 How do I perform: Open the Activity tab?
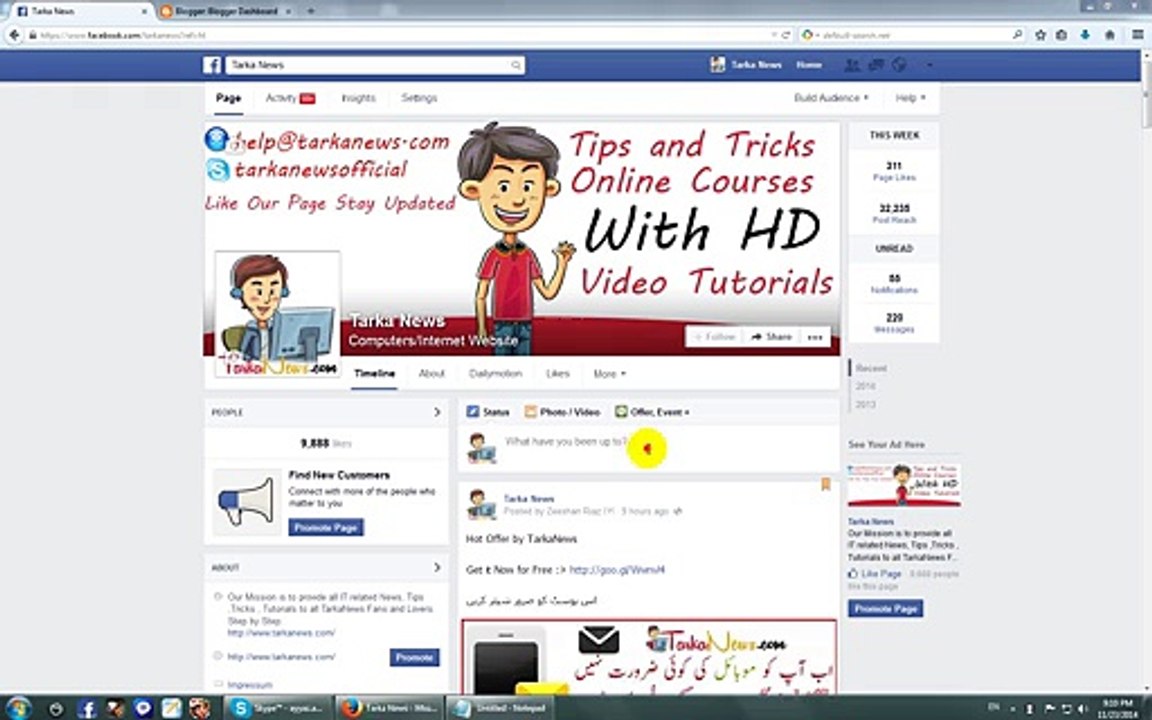[290, 98]
